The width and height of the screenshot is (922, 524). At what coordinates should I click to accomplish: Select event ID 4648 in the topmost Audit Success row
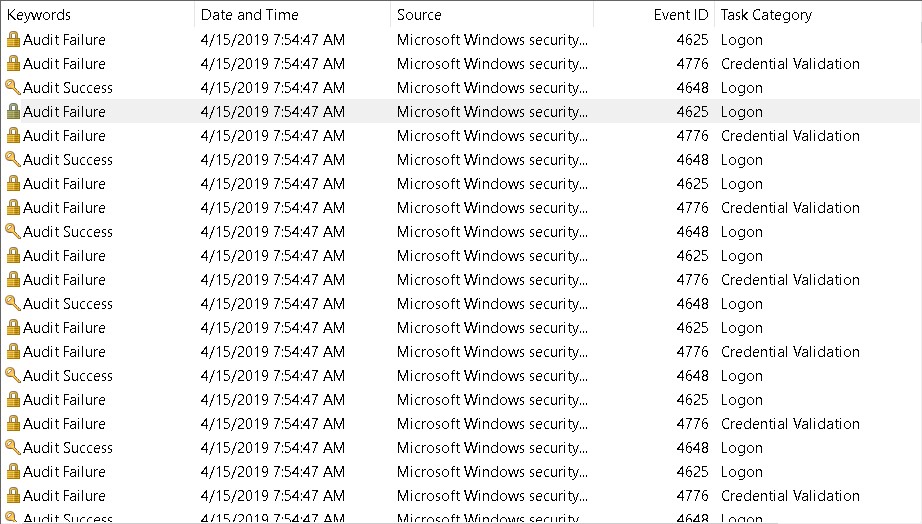point(692,88)
